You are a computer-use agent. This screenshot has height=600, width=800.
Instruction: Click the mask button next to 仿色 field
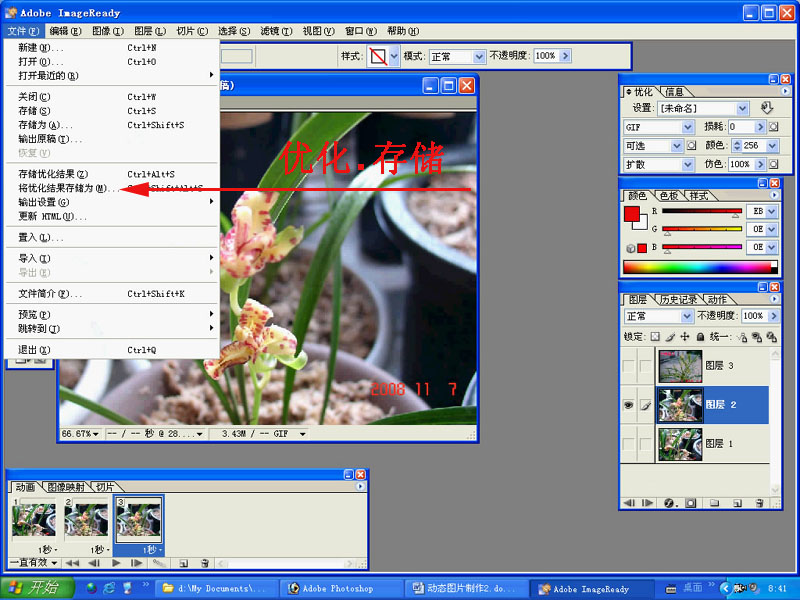pos(774,164)
